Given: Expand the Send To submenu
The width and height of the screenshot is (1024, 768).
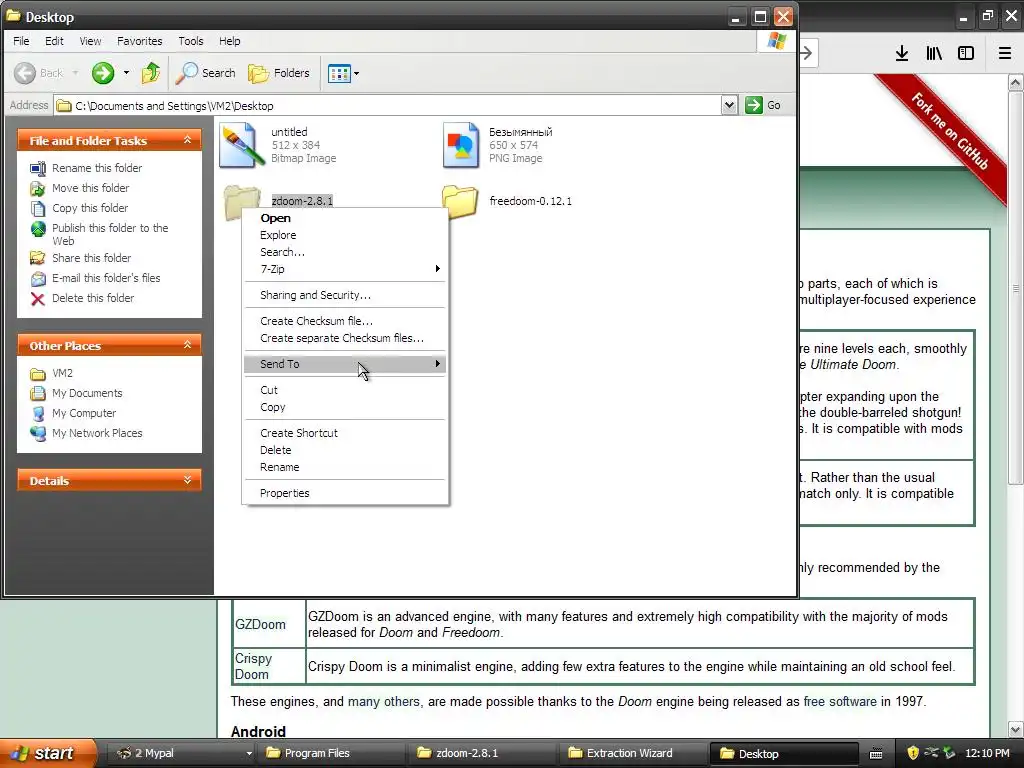Looking at the screenshot, I should point(345,364).
